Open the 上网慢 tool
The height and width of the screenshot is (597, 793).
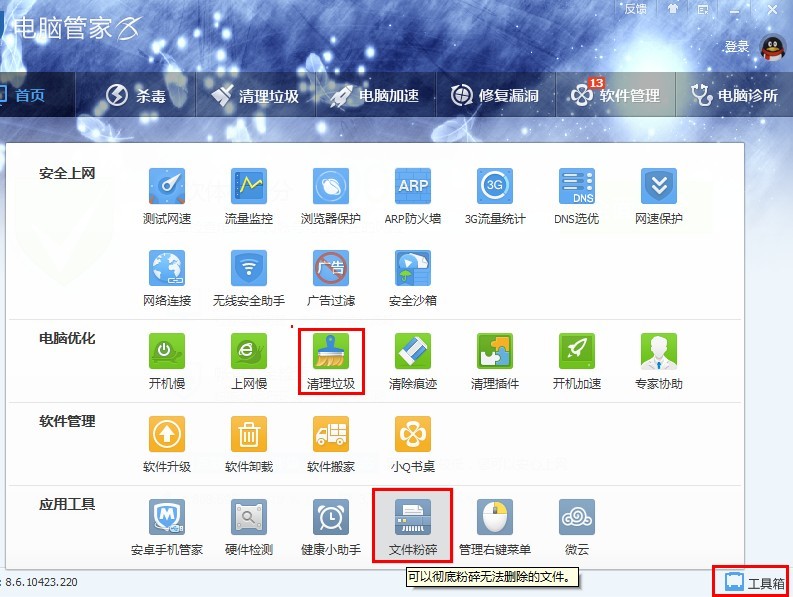point(249,361)
